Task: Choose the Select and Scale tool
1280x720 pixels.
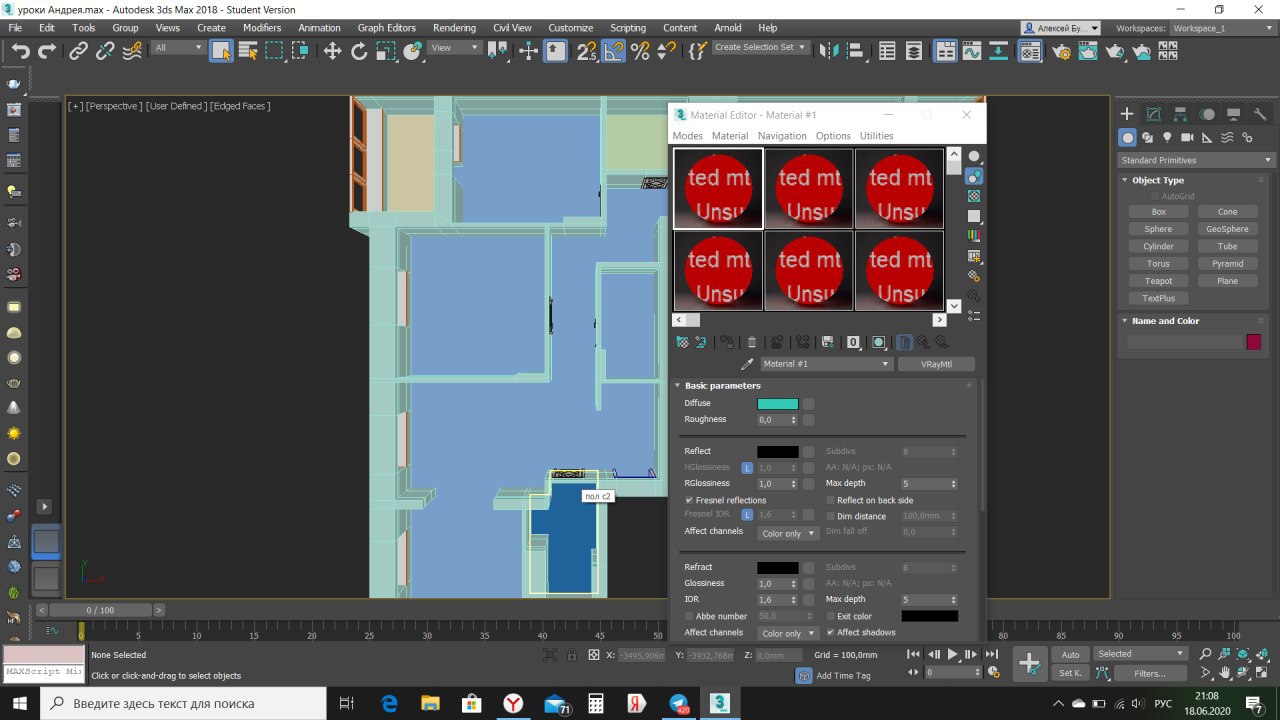Action: click(386, 51)
